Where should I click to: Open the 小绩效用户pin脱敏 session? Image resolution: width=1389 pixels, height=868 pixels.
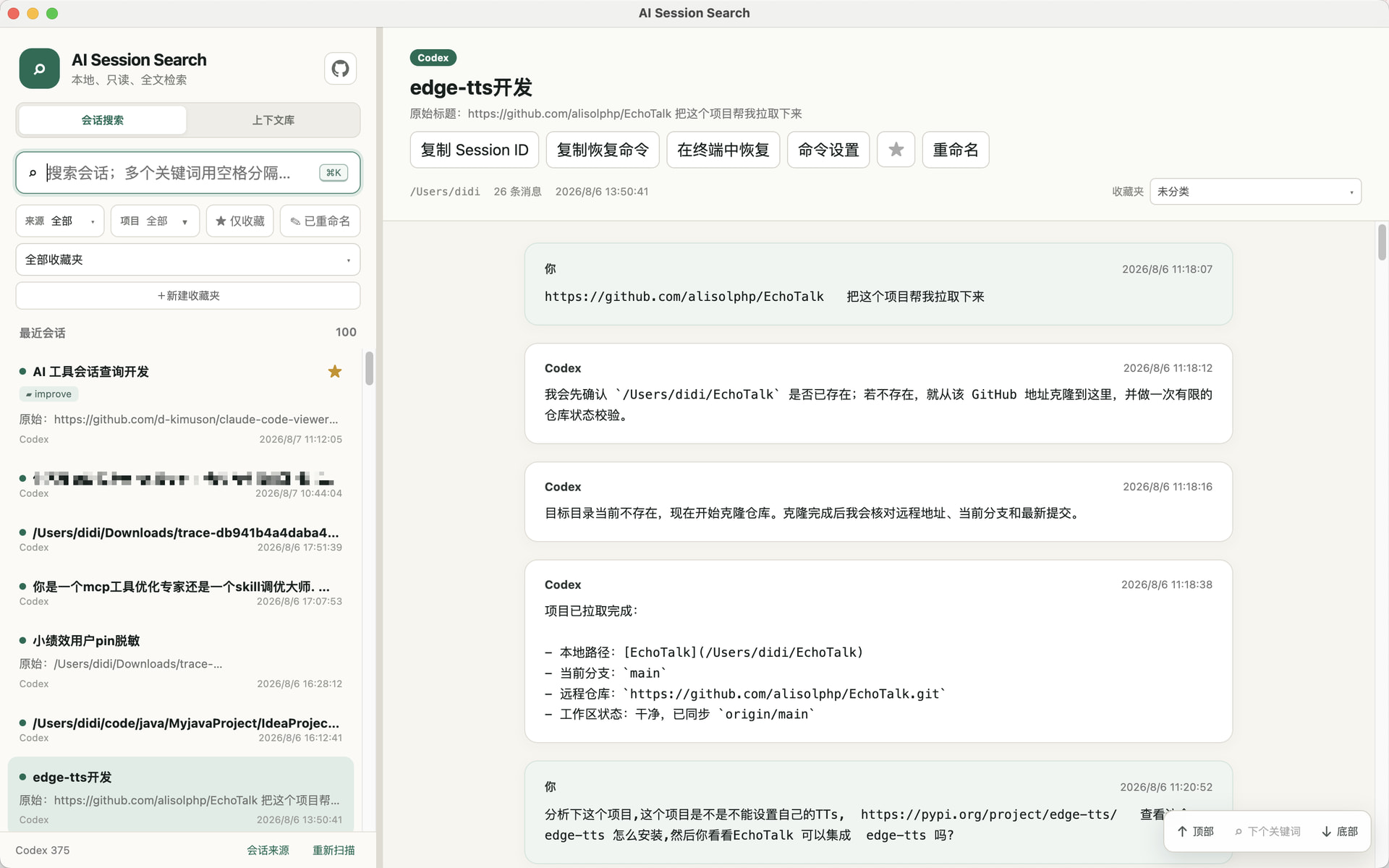181,661
